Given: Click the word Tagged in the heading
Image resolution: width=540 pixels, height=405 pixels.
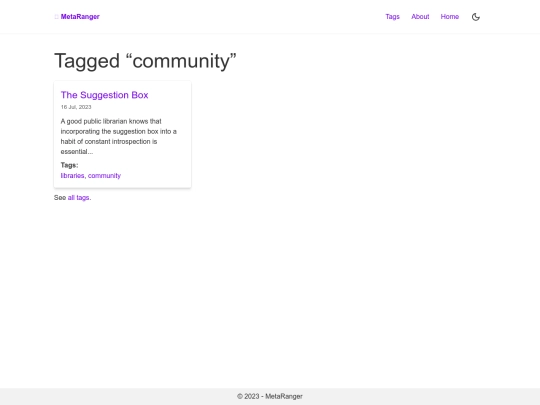Looking at the screenshot, I should (x=87, y=61).
